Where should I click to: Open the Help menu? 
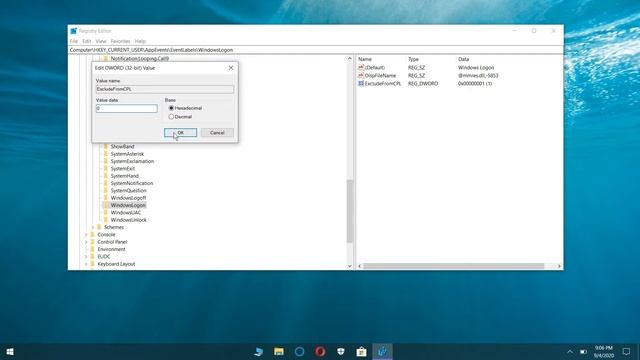click(140, 41)
